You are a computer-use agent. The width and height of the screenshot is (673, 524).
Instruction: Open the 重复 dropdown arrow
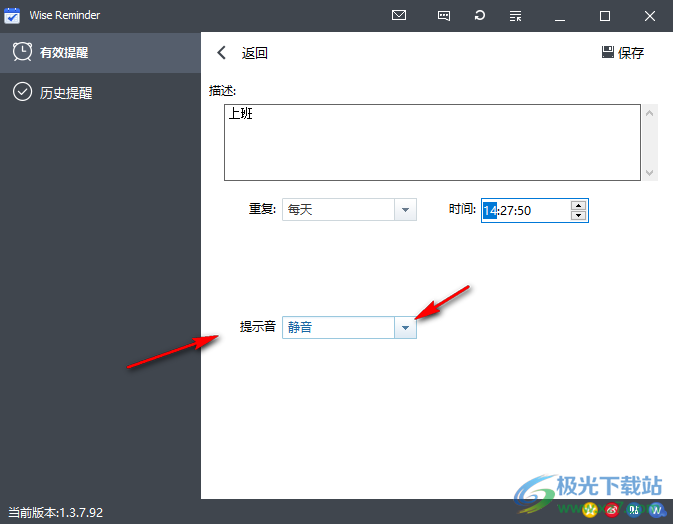pyautogui.click(x=405, y=210)
